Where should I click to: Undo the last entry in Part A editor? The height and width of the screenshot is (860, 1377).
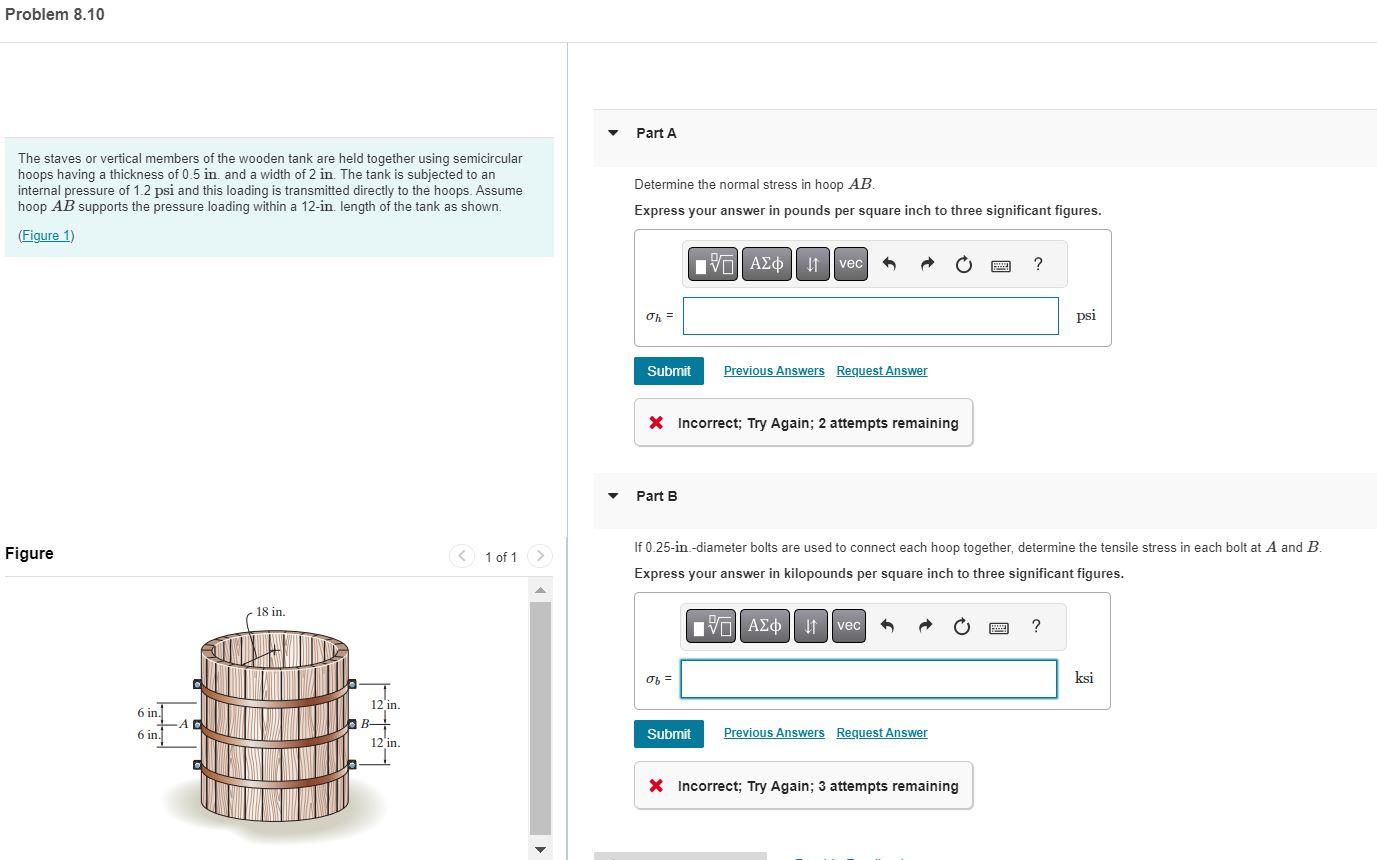[x=889, y=263]
